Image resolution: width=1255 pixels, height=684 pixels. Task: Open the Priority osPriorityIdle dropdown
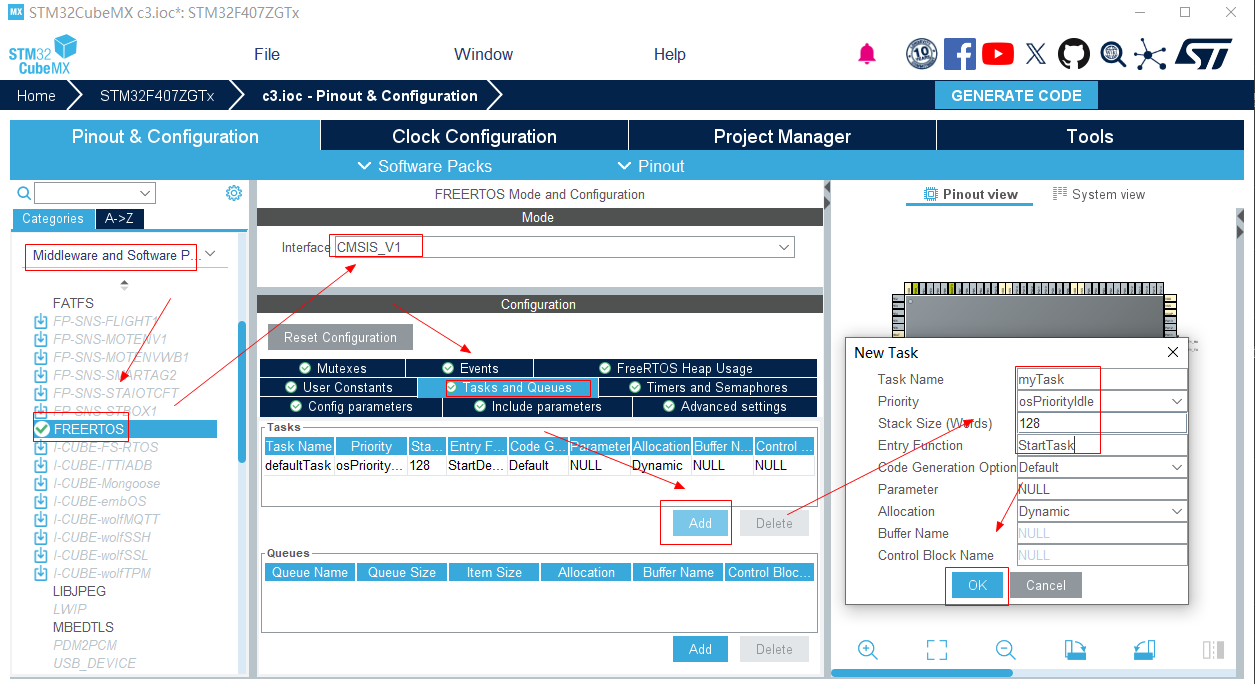coord(1177,401)
